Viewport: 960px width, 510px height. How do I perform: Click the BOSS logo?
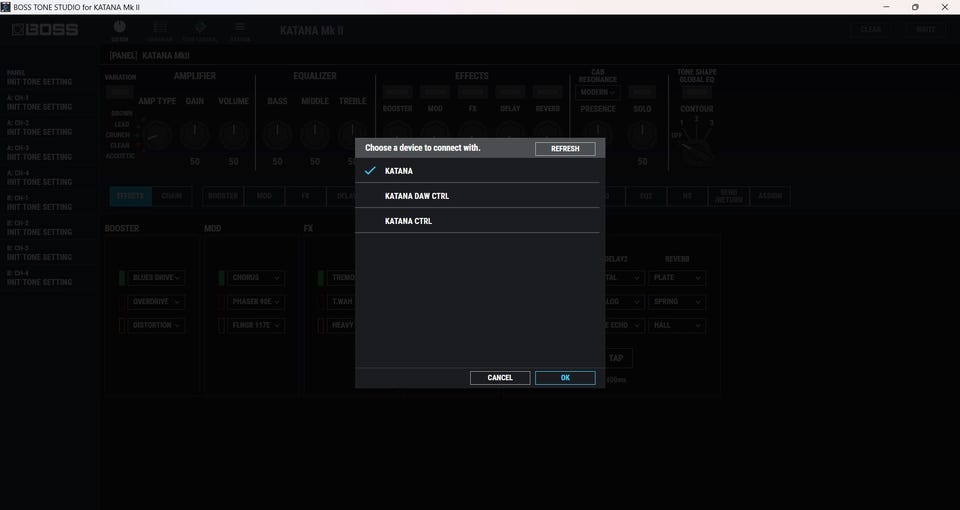[45, 29]
